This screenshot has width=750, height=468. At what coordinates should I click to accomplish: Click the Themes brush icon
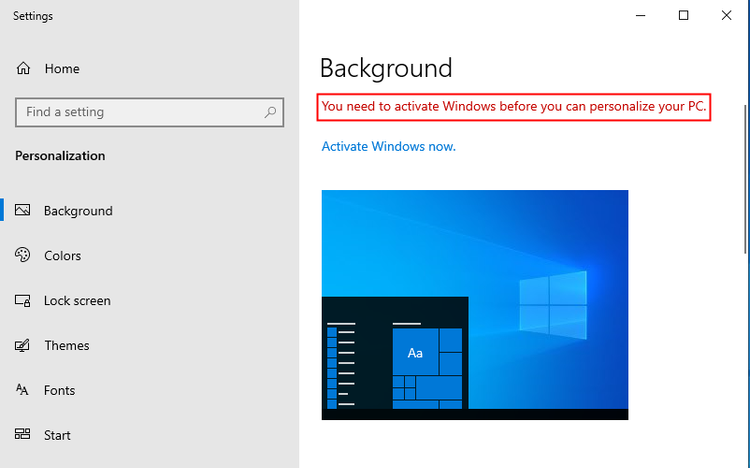23,346
